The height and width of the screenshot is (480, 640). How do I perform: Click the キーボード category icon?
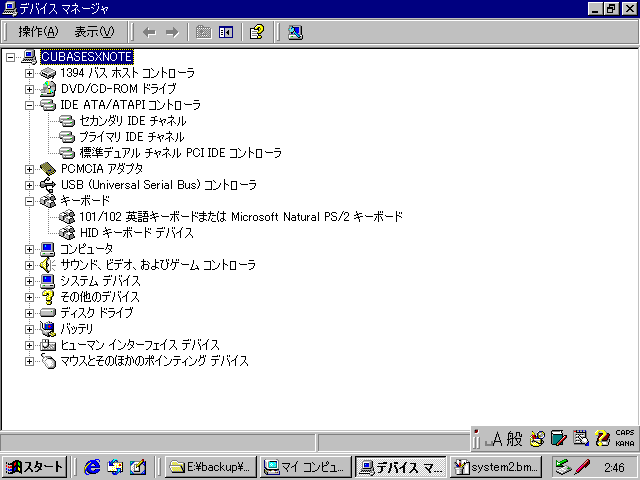48,201
